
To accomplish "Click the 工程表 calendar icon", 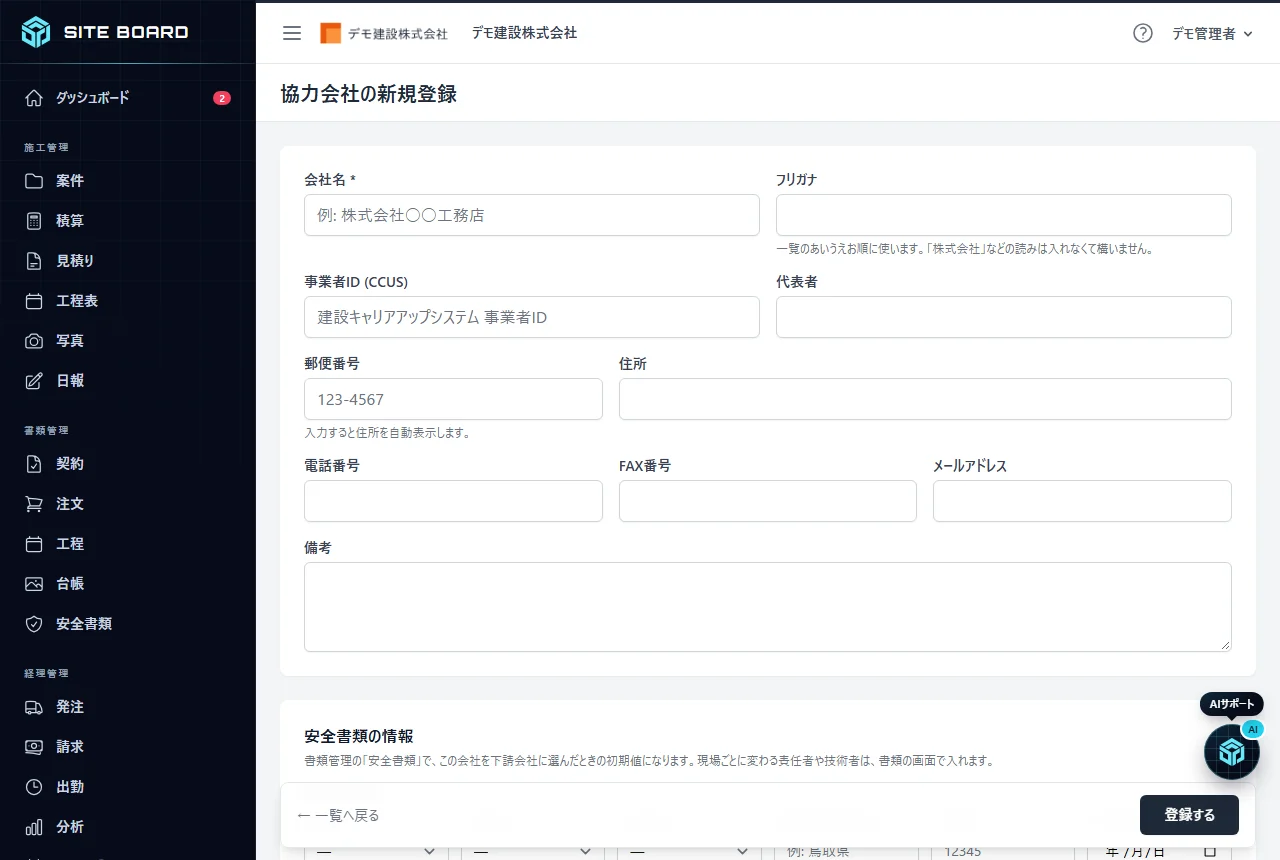I will click(x=34, y=301).
